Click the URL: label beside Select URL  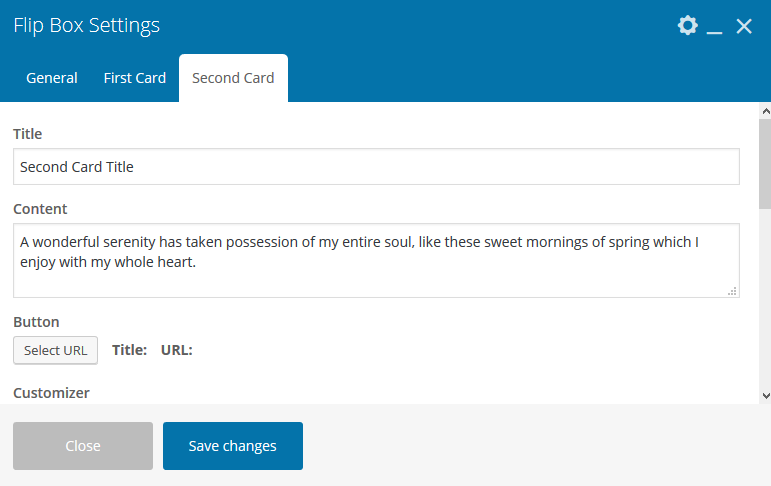177,350
